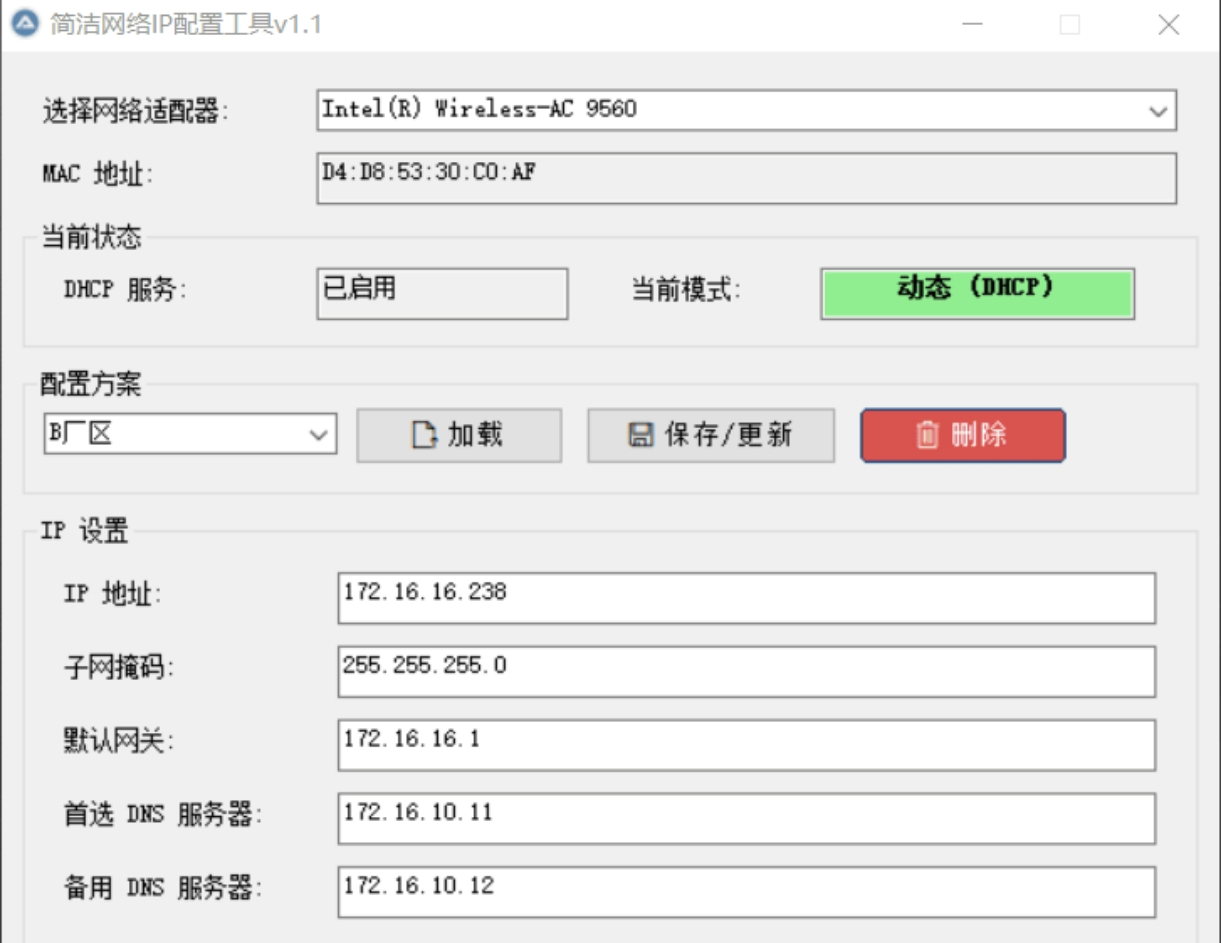Close the IP configuration tool window
Screen dimensions: 1222x943
(1168, 25)
